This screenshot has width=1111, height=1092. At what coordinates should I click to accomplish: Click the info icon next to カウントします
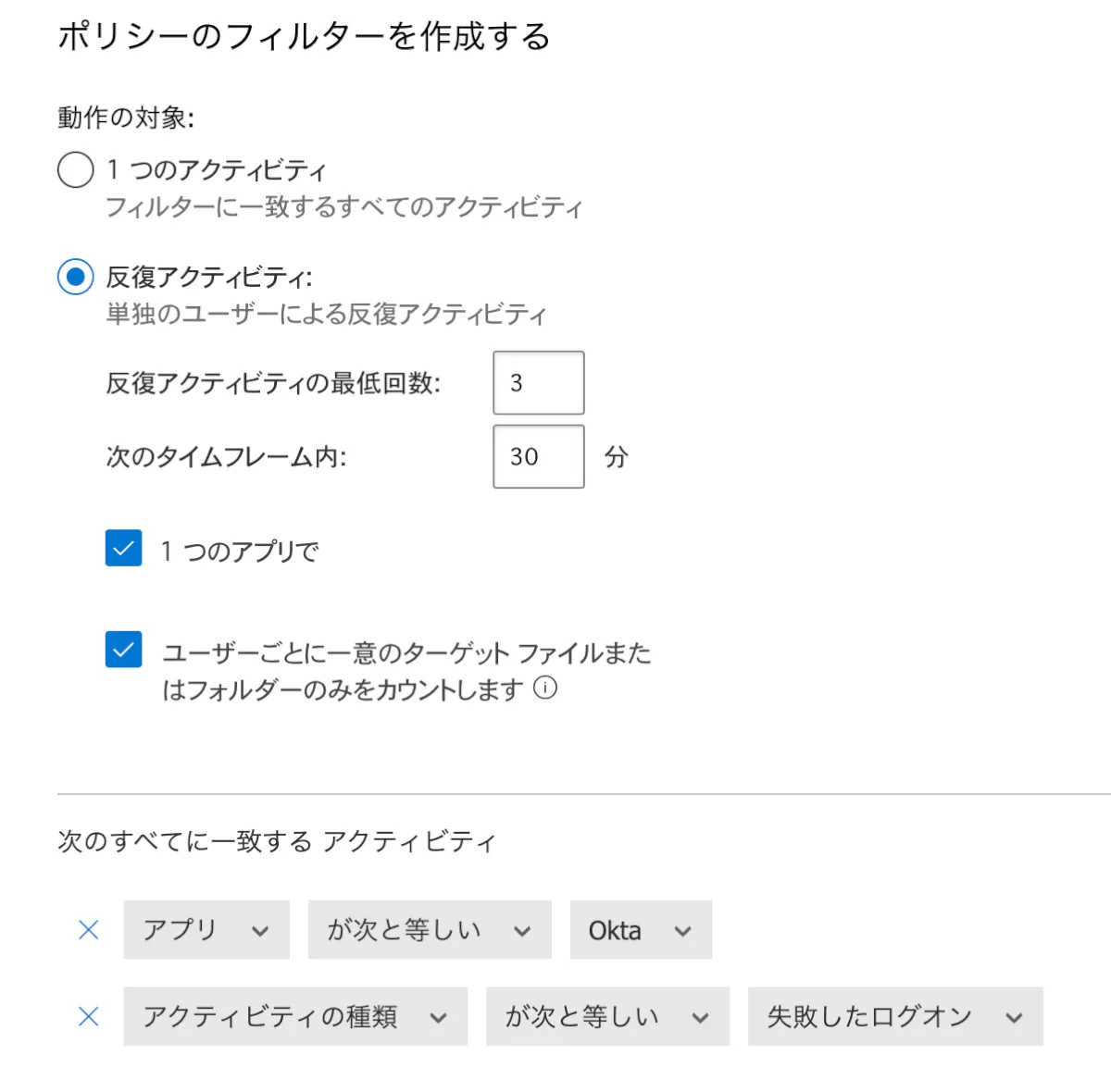(546, 688)
